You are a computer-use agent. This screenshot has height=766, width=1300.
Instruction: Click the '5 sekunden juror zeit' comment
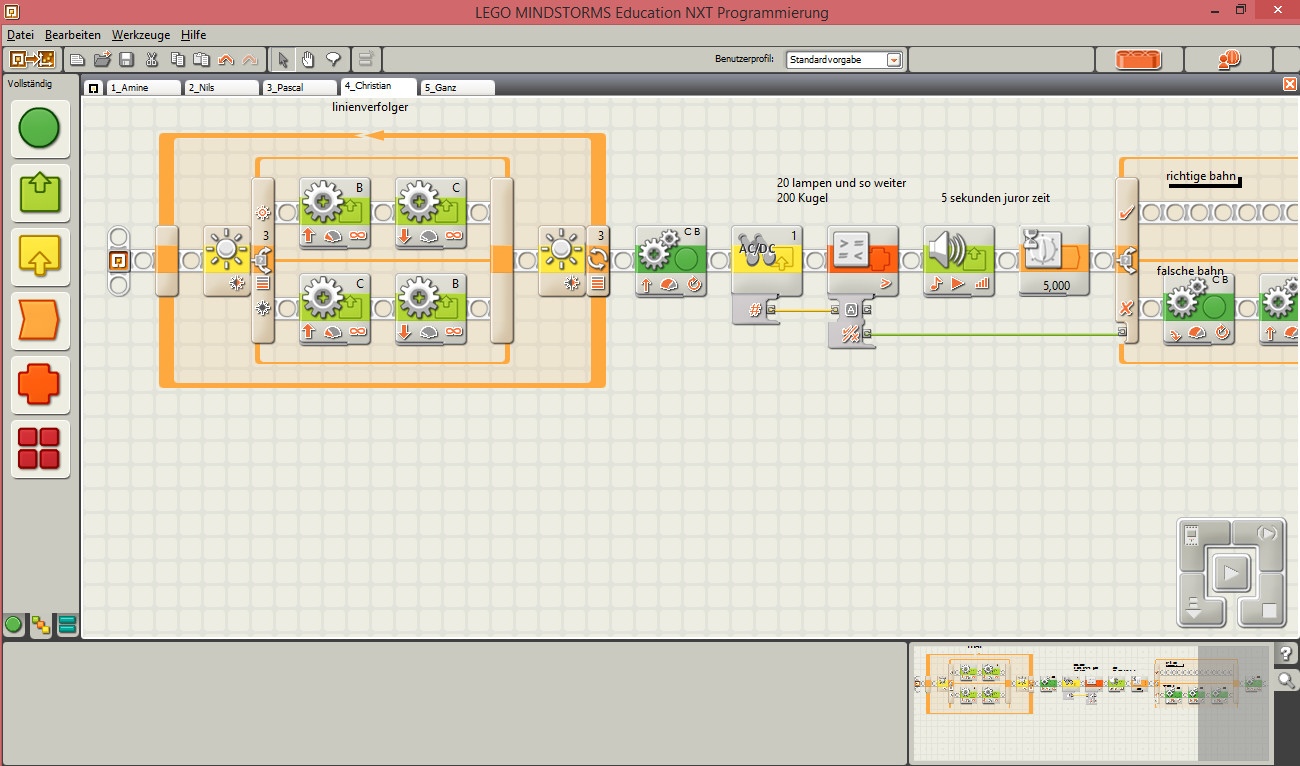(995, 198)
